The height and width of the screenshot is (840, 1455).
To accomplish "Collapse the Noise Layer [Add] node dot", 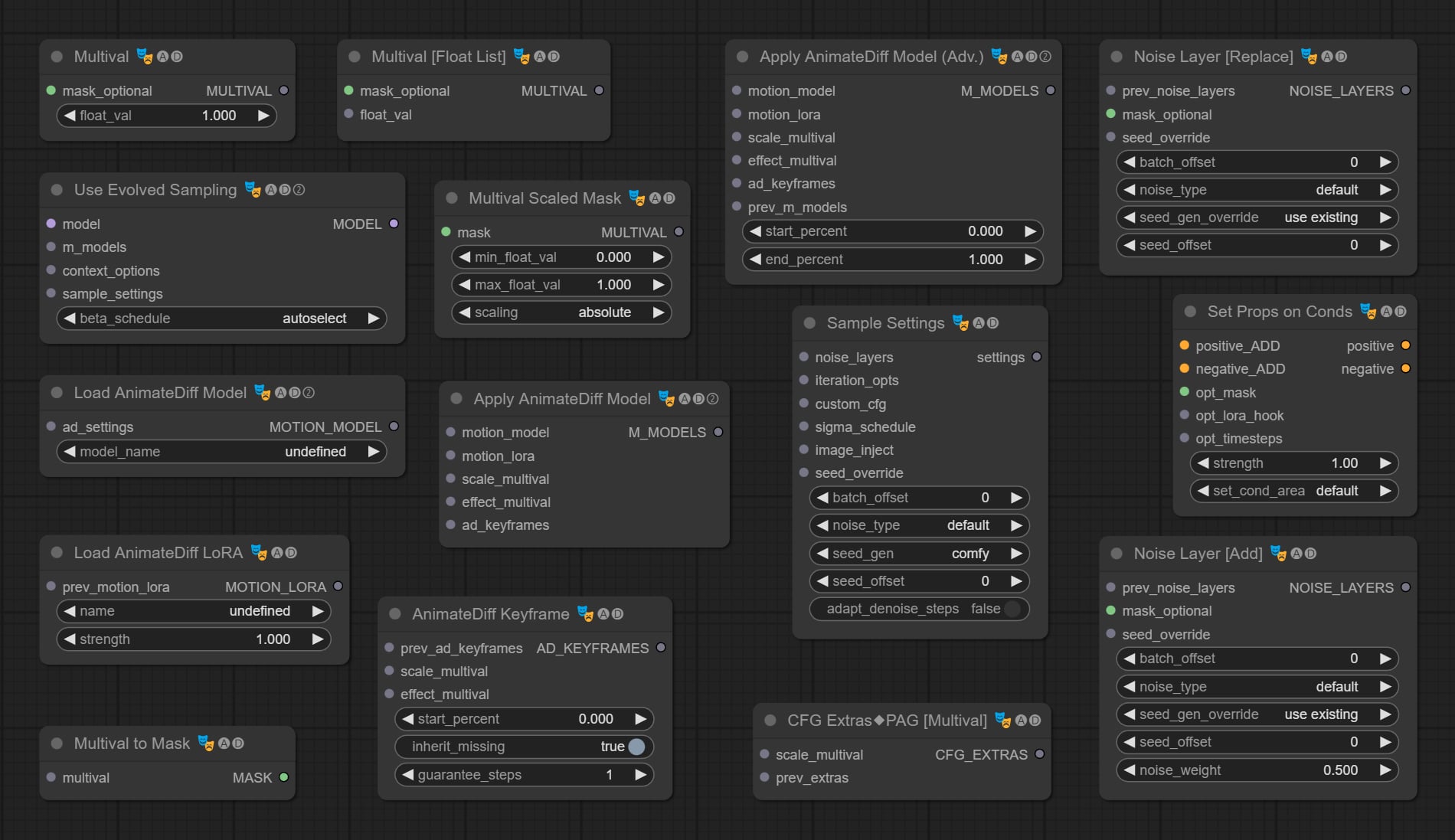I will [1117, 554].
